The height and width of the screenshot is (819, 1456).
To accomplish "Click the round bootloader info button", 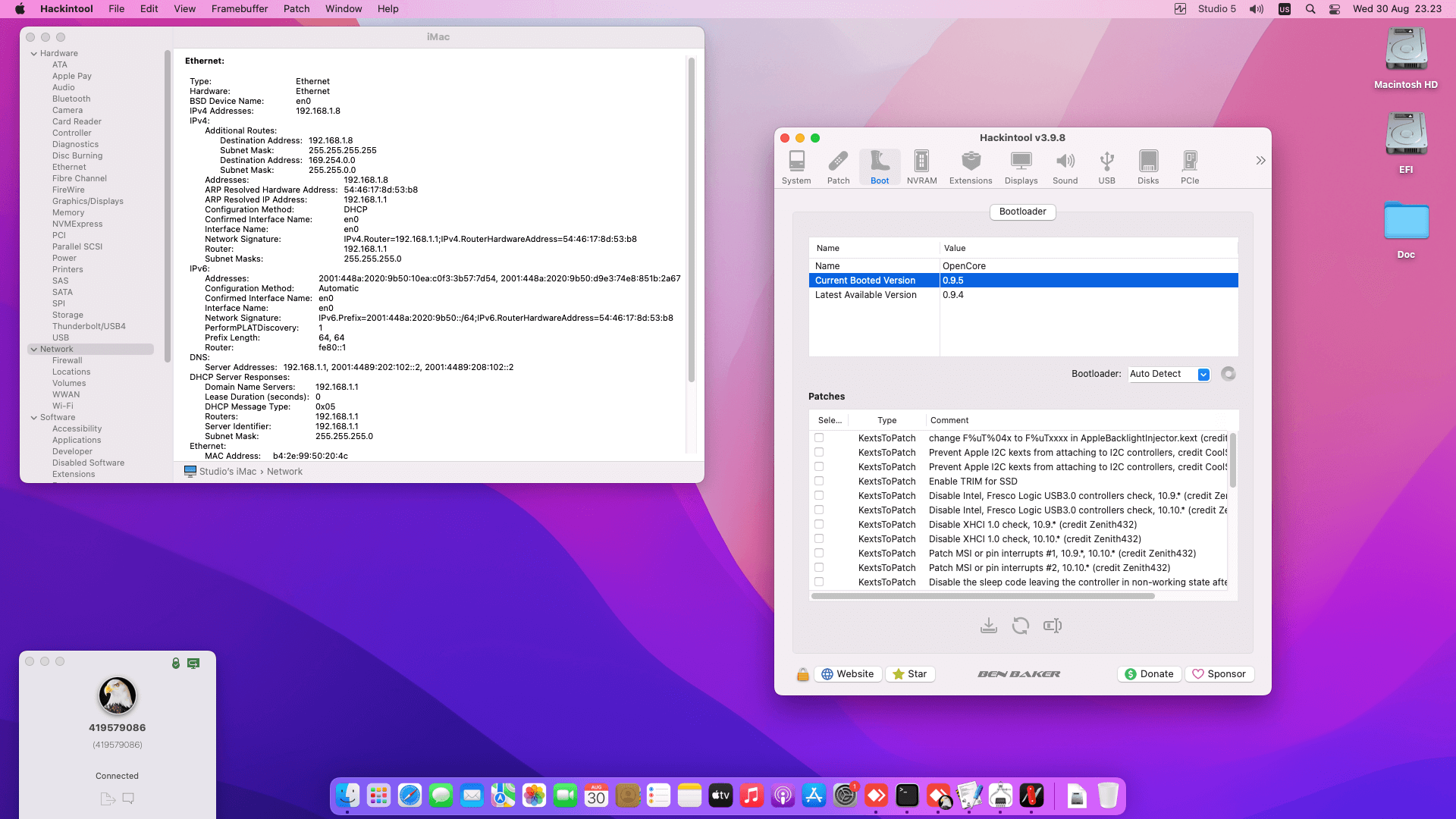I will coord(1228,374).
